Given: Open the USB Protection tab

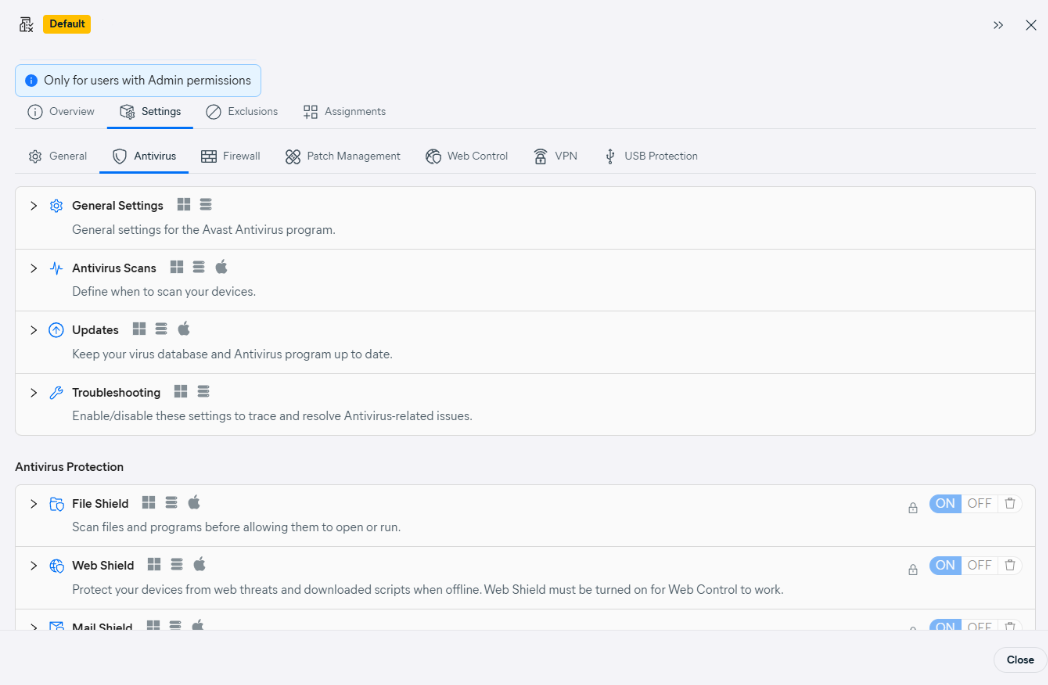Looking at the screenshot, I should click(650, 156).
